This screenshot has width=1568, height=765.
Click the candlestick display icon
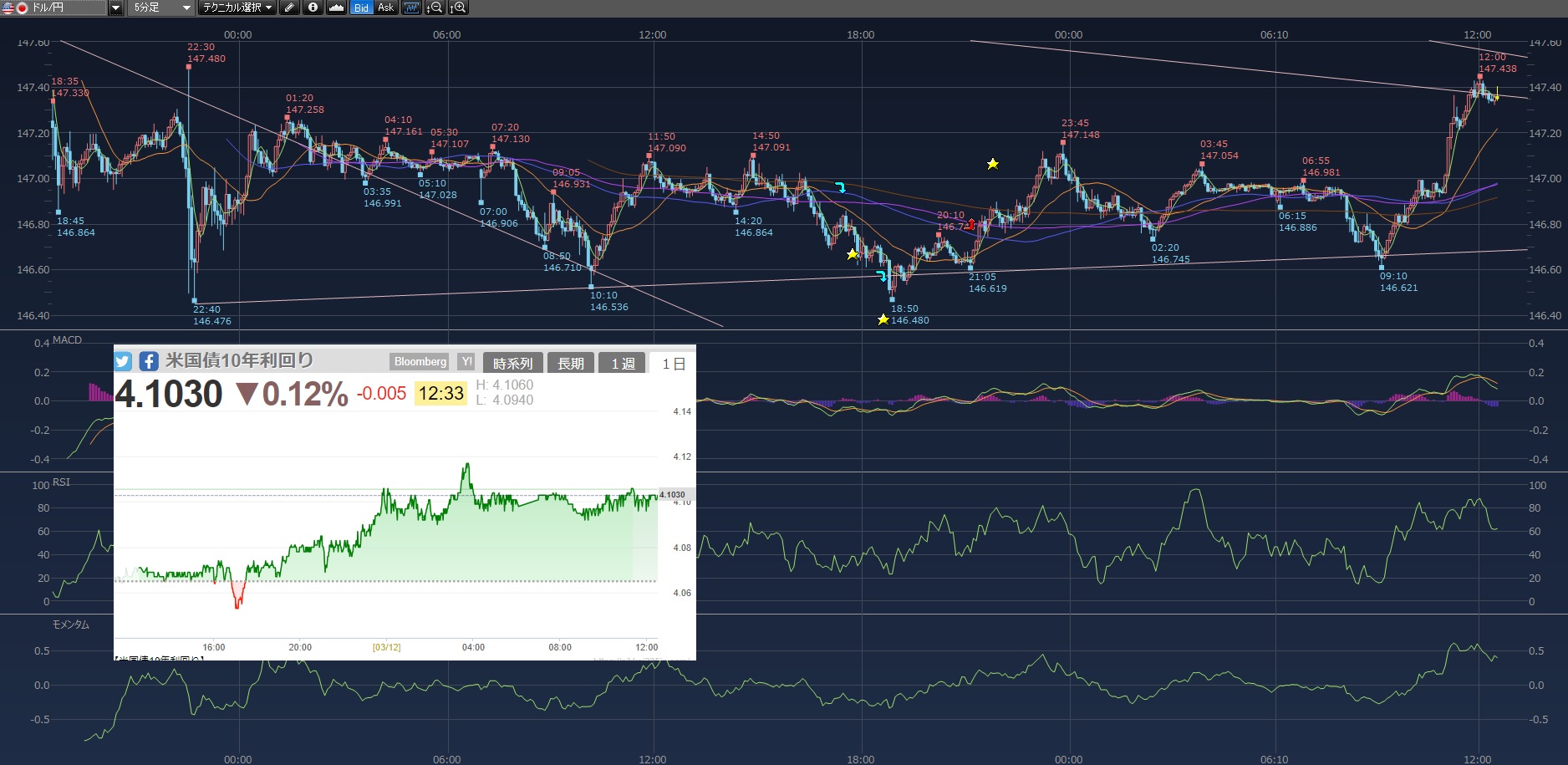pos(411,8)
